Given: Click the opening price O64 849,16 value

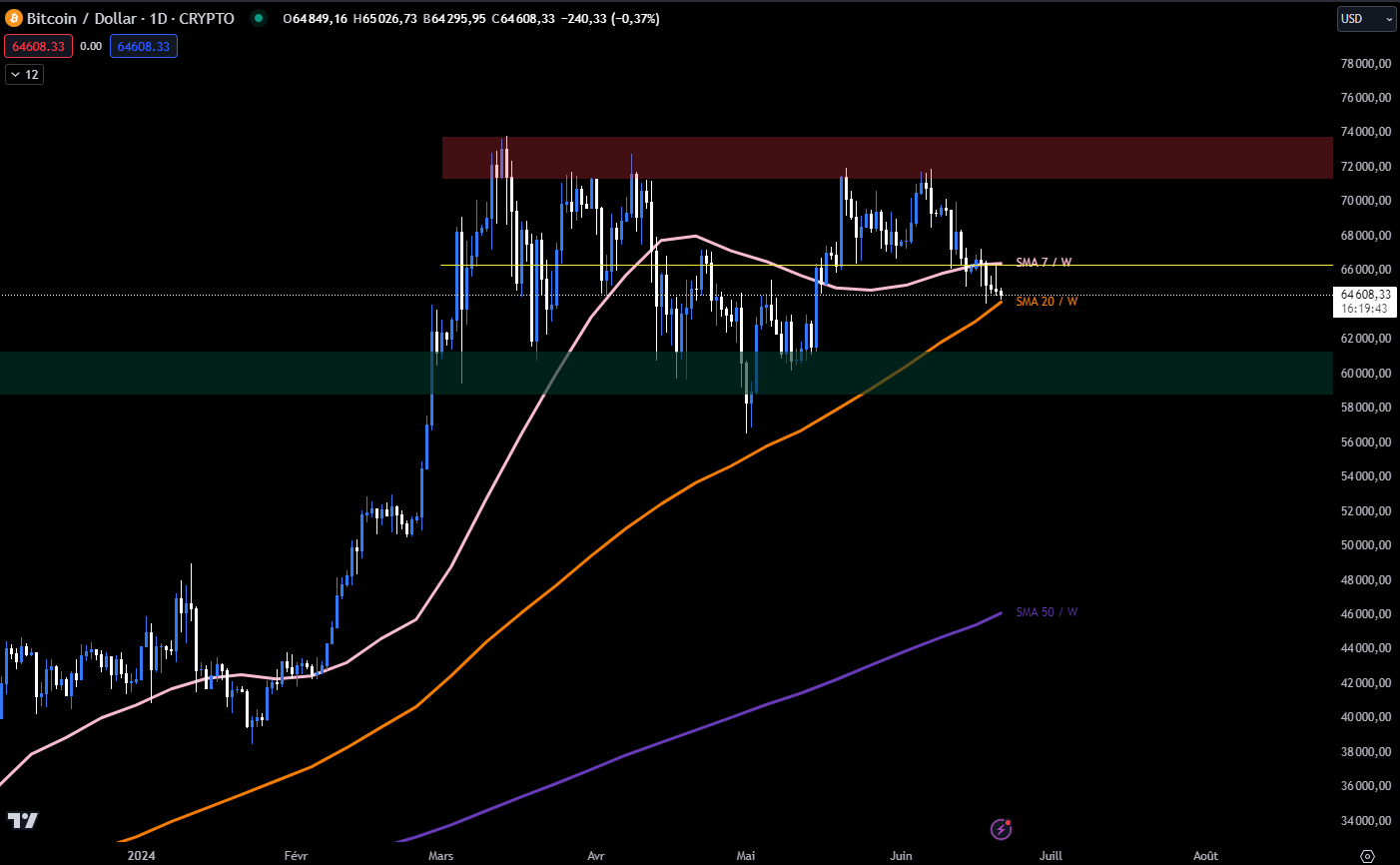Looking at the screenshot, I should click(315, 18).
